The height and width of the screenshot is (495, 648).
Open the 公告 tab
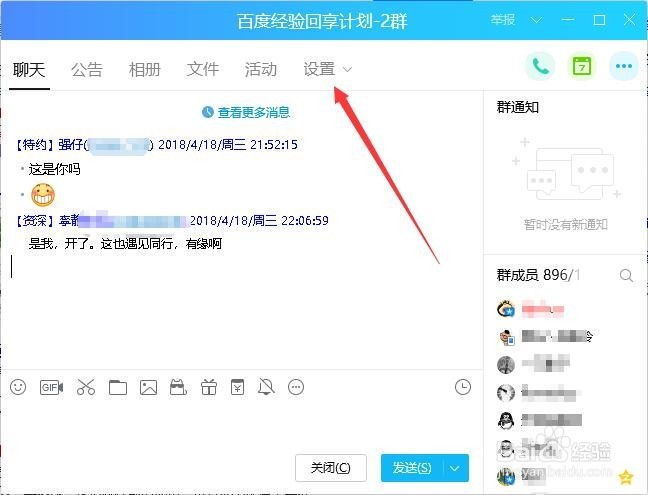[x=87, y=69]
